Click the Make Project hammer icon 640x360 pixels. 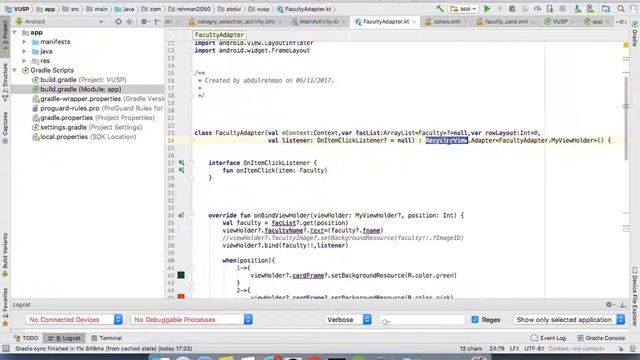click(440, 9)
